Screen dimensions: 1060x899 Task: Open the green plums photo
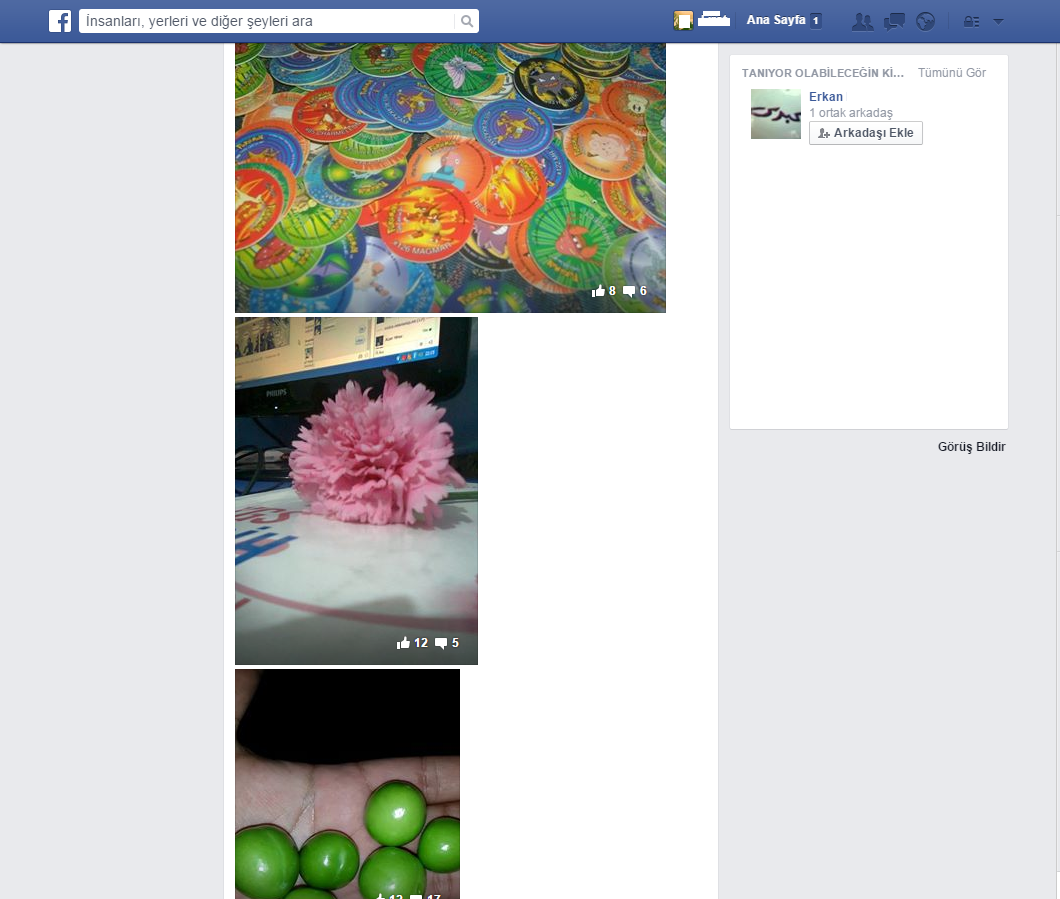coord(347,784)
